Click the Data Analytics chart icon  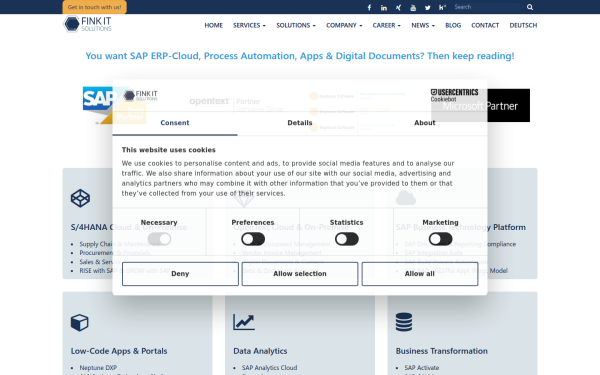(x=244, y=322)
